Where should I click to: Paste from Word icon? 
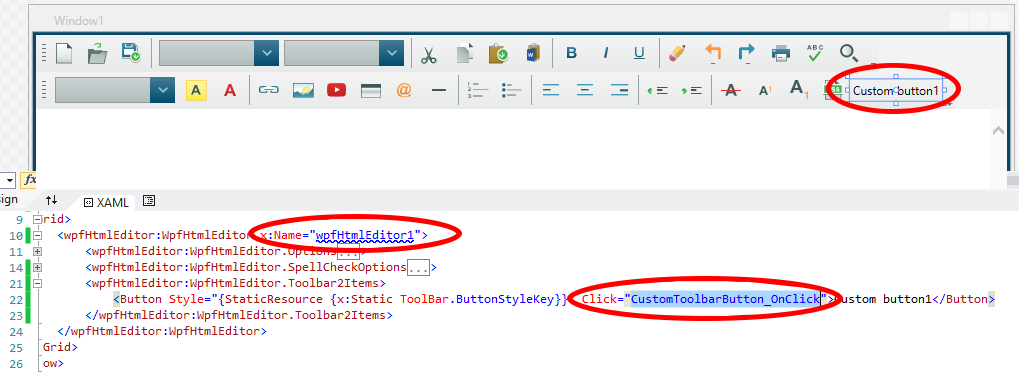click(533, 53)
